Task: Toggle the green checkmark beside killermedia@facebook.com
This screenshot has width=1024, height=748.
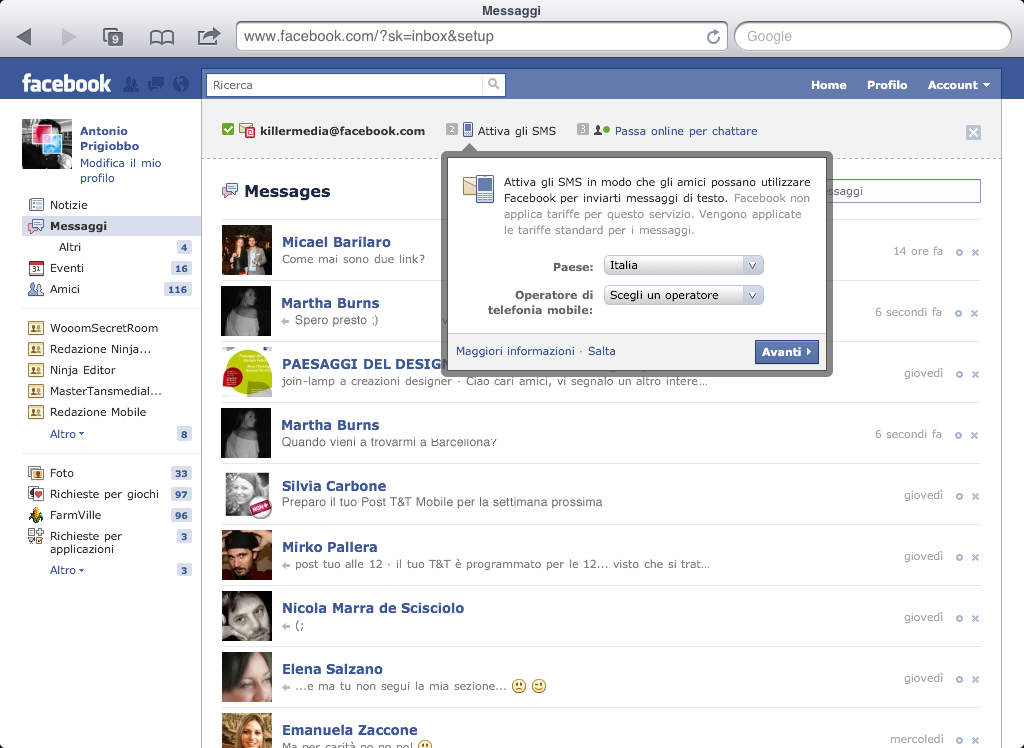Action: point(228,130)
